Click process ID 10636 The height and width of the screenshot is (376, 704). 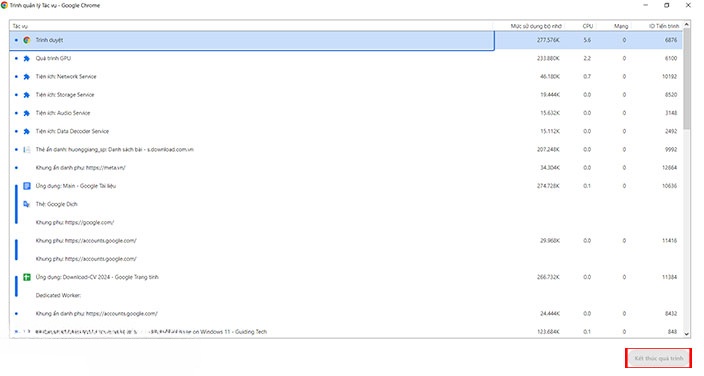click(x=669, y=186)
